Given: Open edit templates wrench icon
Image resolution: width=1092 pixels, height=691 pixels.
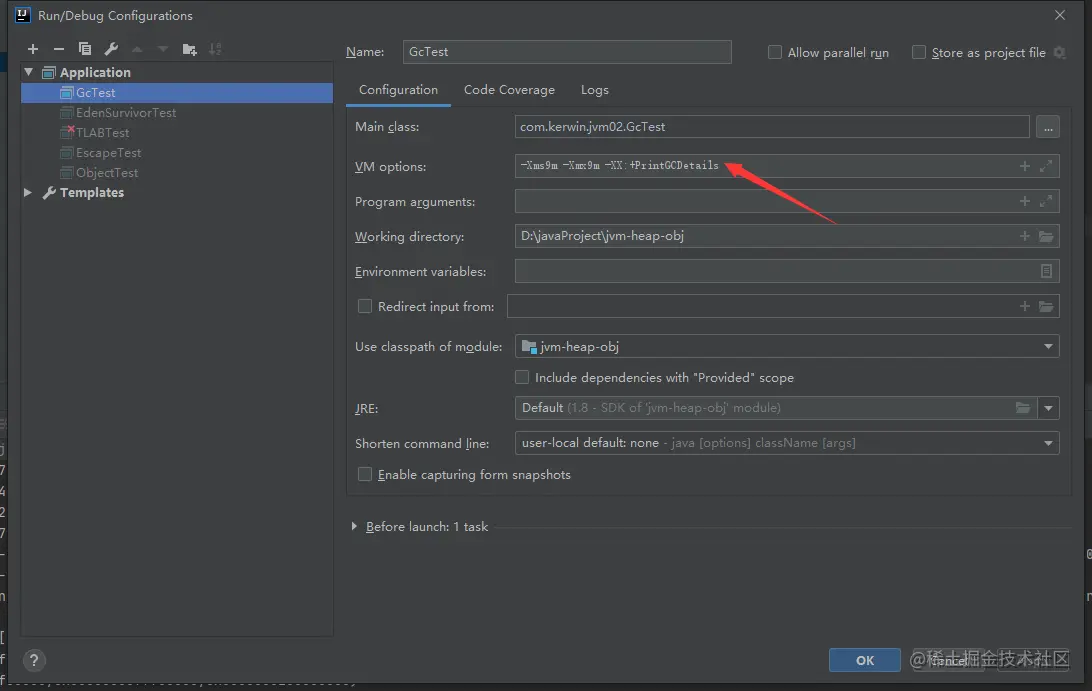Looking at the screenshot, I should pos(111,49).
